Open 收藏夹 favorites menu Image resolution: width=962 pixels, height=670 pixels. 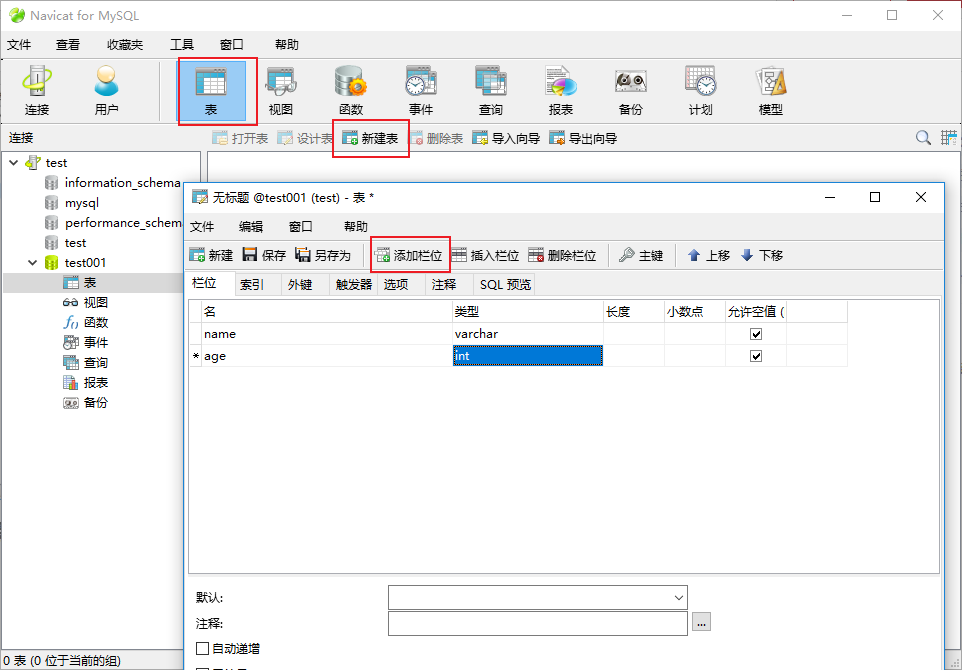point(125,45)
